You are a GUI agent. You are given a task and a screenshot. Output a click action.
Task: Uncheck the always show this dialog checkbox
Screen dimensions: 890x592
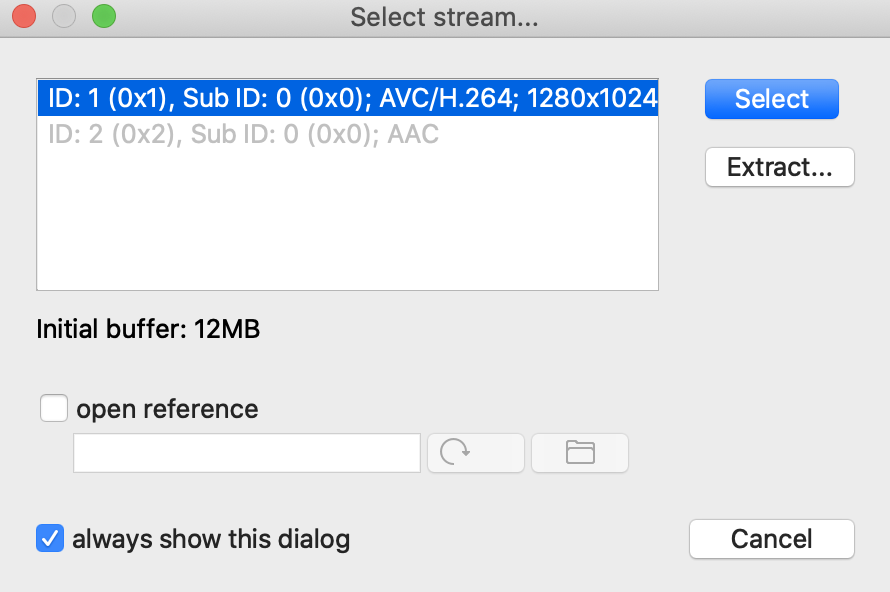pos(50,539)
